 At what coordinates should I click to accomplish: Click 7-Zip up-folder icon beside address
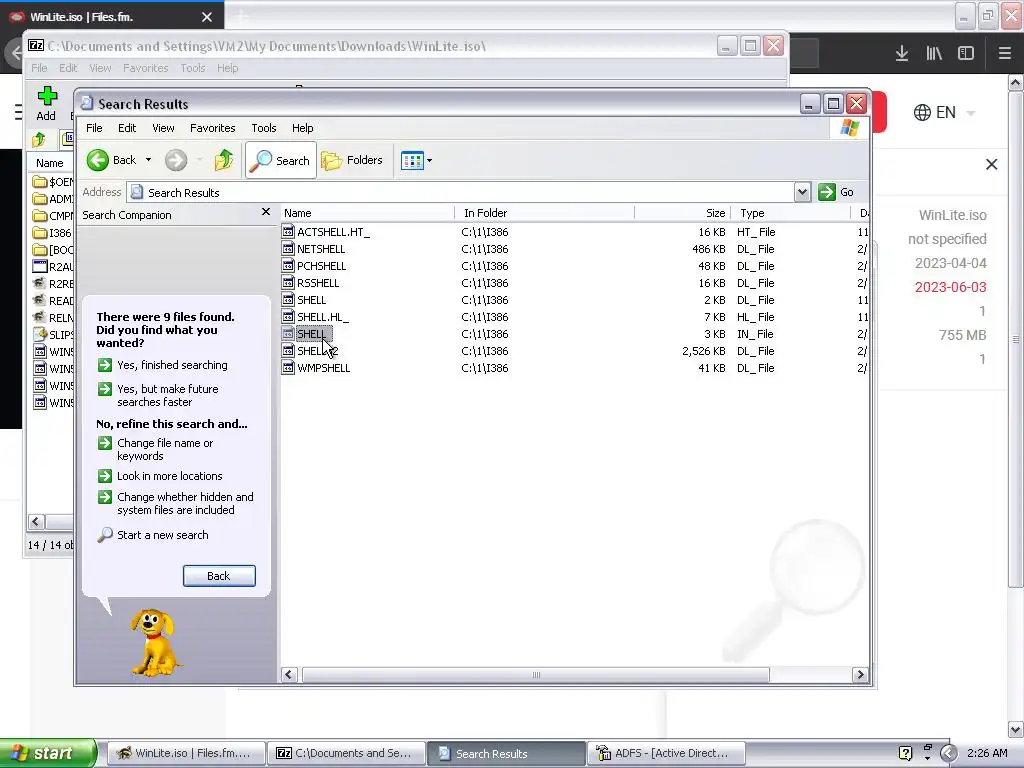[x=39, y=138]
